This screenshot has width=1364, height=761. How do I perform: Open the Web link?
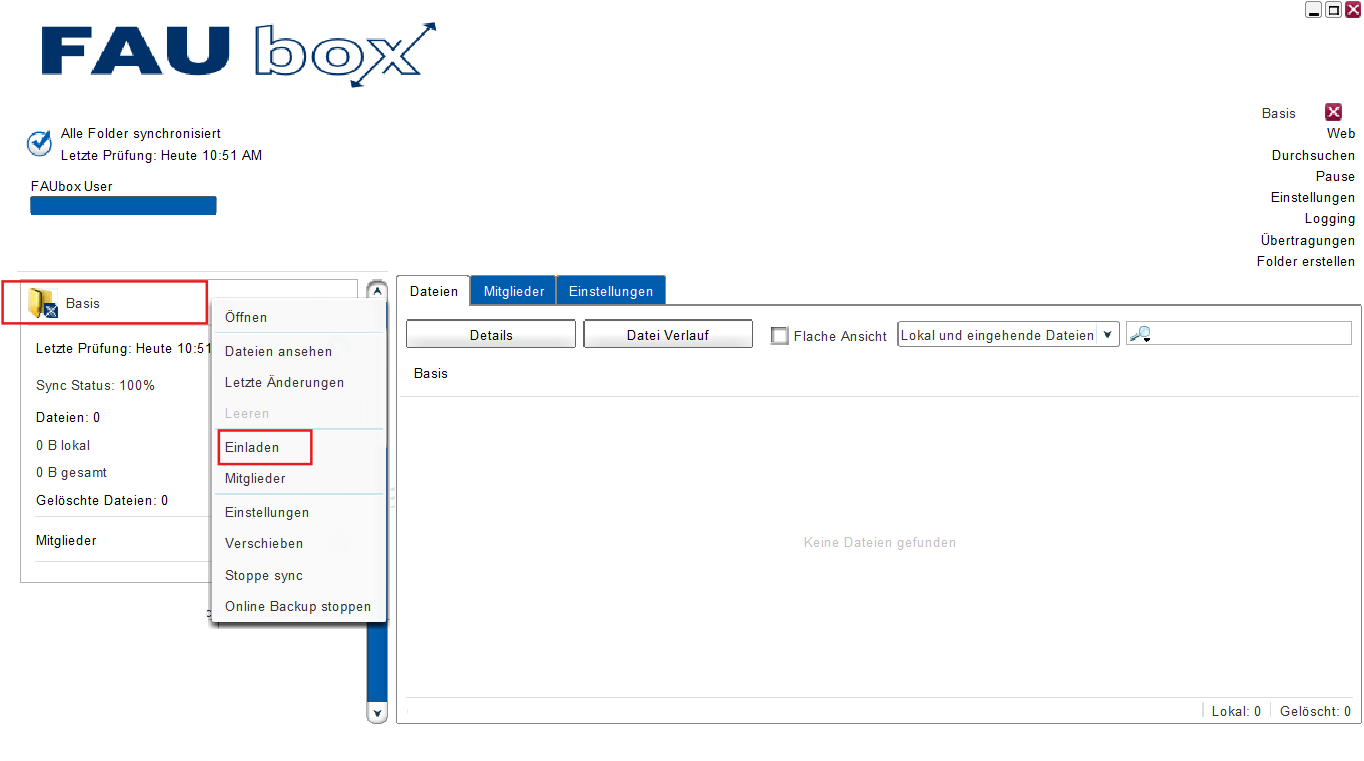[x=1341, y=133]
